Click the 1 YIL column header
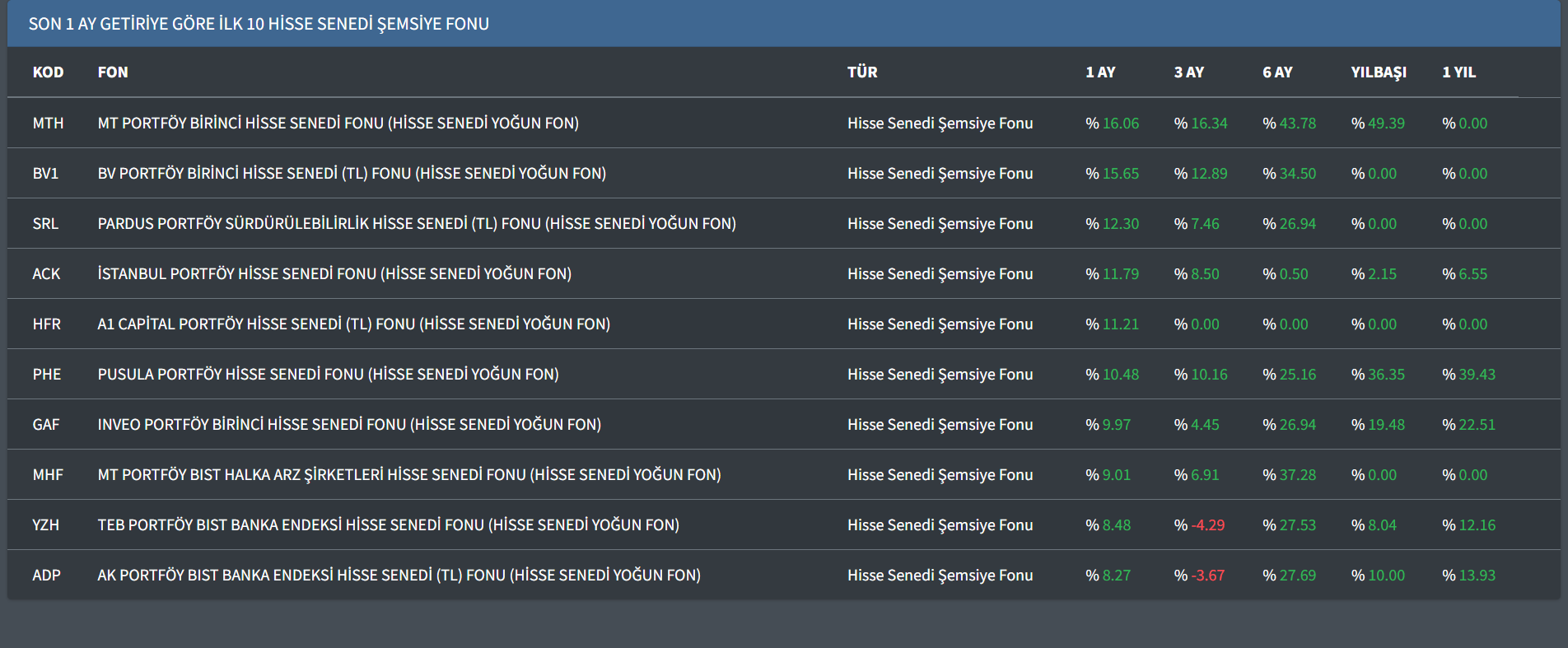The height and width of the screenshot is (648, 1568). 1458,72
